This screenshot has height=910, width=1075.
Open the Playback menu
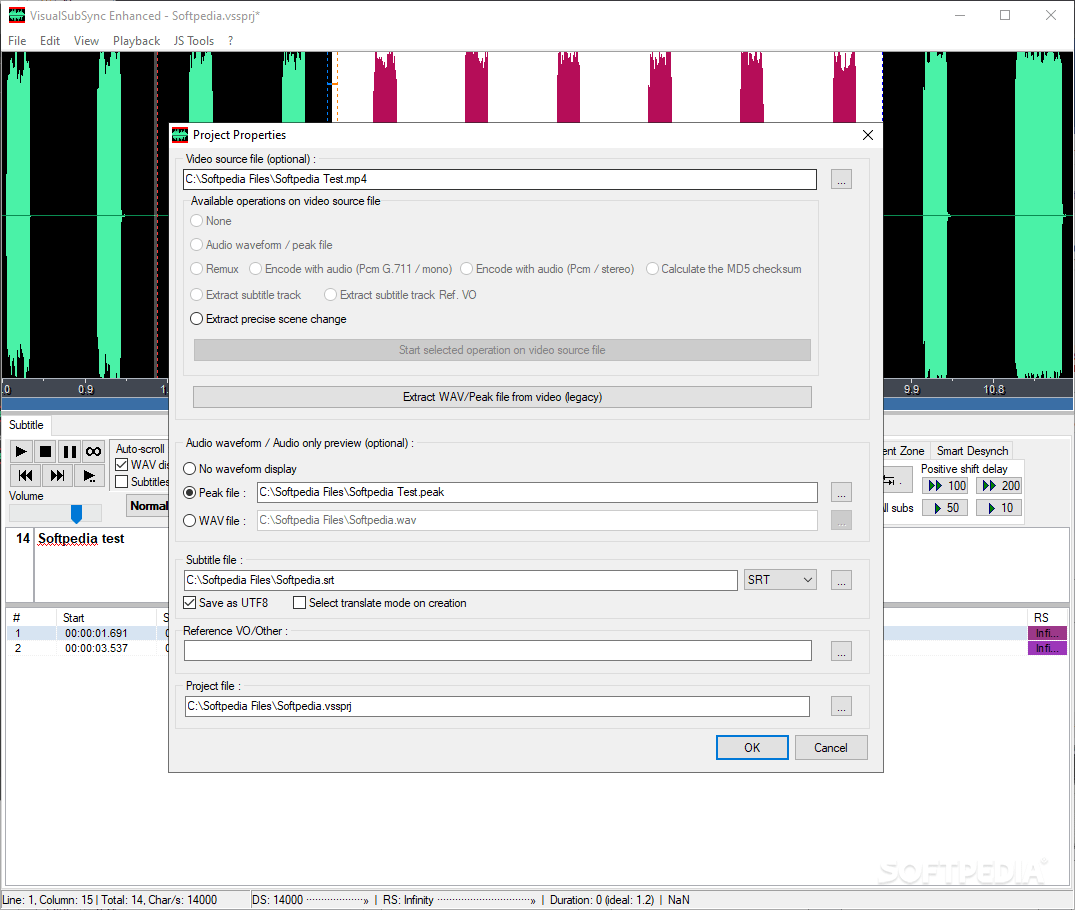point(136,41)
